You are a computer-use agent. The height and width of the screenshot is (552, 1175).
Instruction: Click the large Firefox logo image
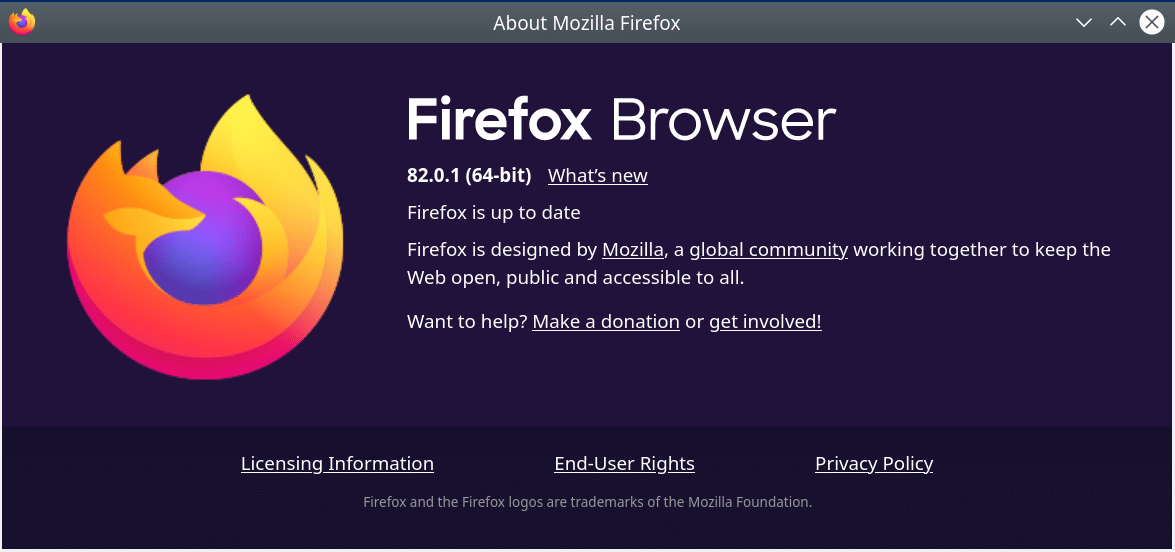(x=205, y=237)
